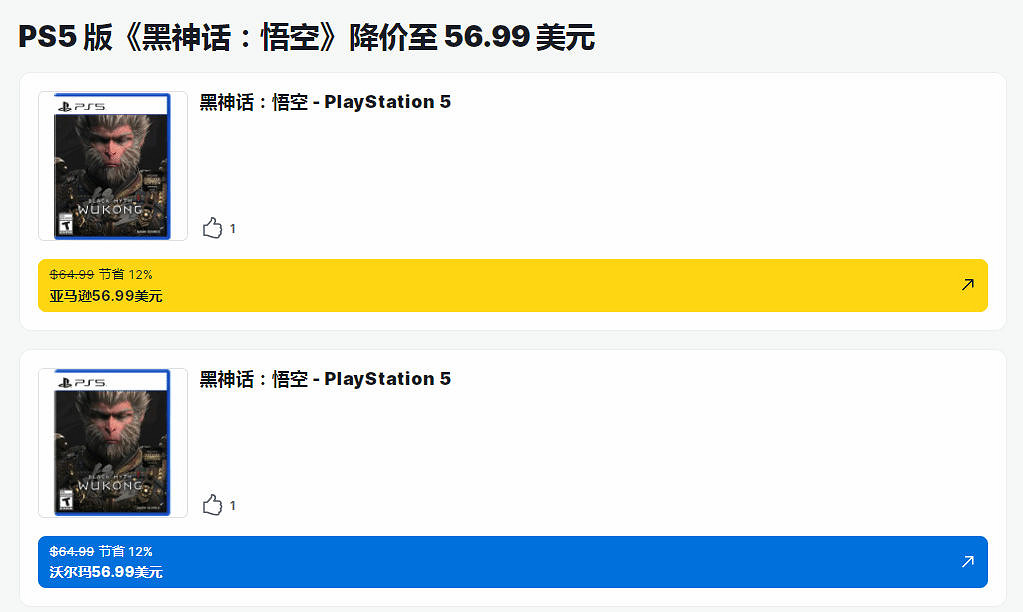
Task: Open the second 黑神话：悟空 - PlayStation 5 title
Action: [325, 379]
